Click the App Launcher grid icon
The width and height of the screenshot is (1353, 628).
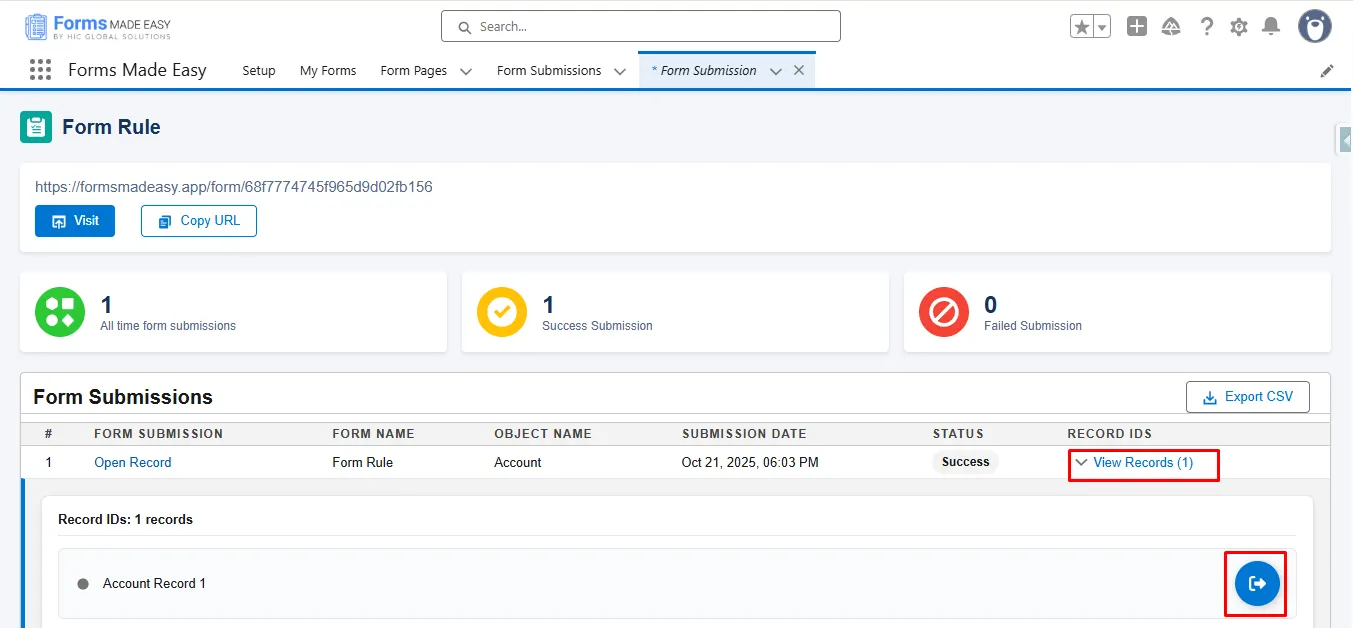click(40, 70)
